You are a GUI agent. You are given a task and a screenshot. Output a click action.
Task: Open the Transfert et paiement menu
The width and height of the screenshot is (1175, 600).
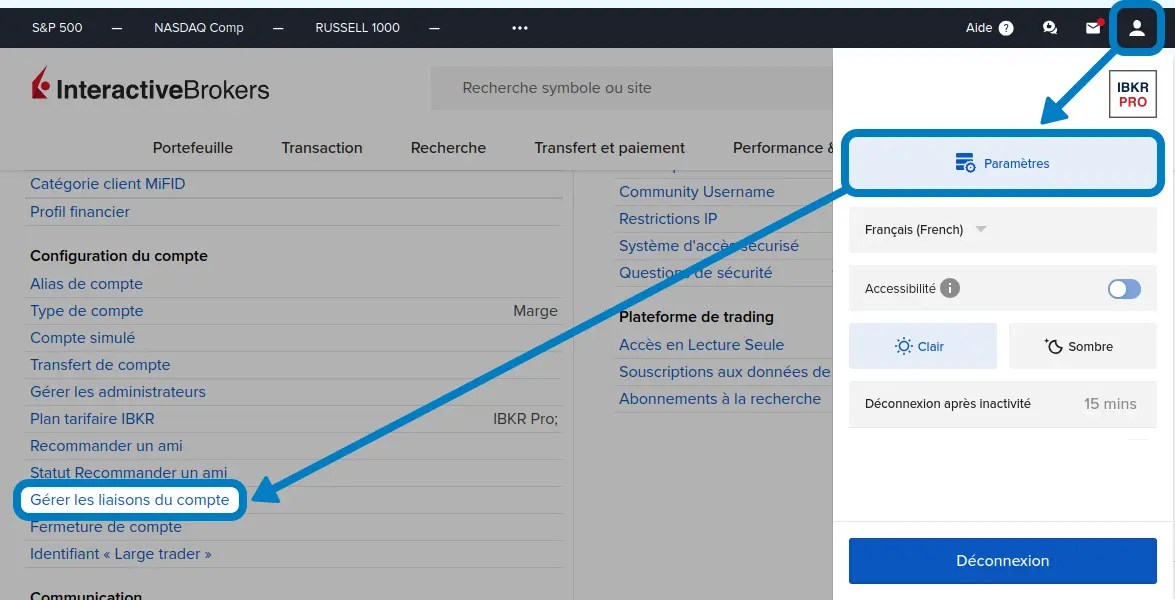609,148
